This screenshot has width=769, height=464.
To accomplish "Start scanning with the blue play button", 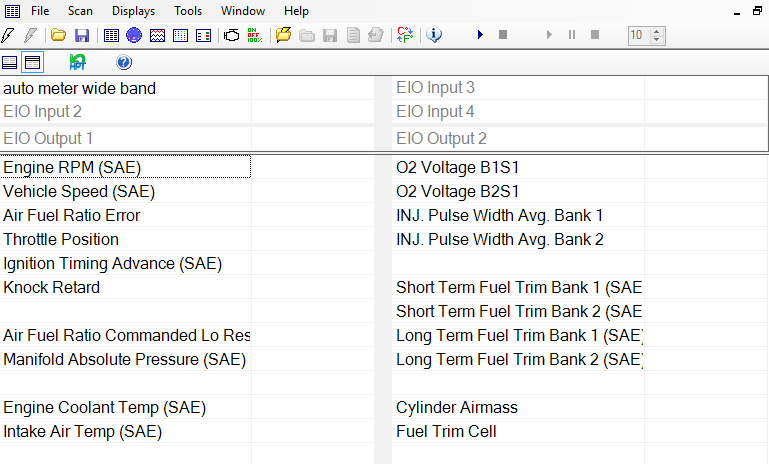I will (x=480, y=35).
